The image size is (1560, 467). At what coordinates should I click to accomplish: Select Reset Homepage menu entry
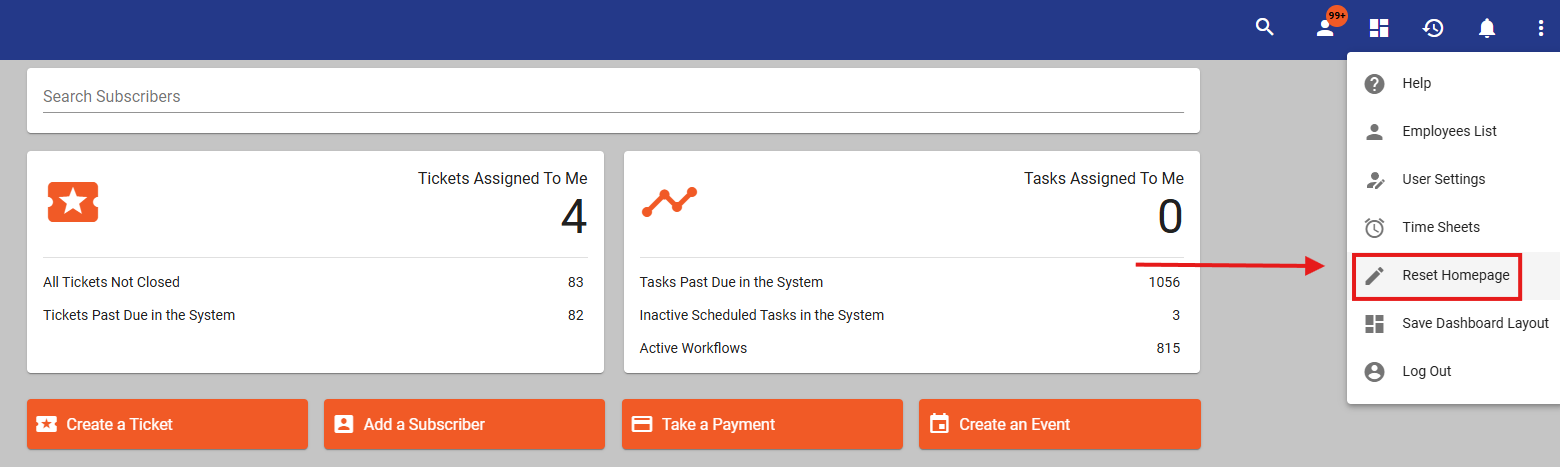click(x=1453, y=275)
